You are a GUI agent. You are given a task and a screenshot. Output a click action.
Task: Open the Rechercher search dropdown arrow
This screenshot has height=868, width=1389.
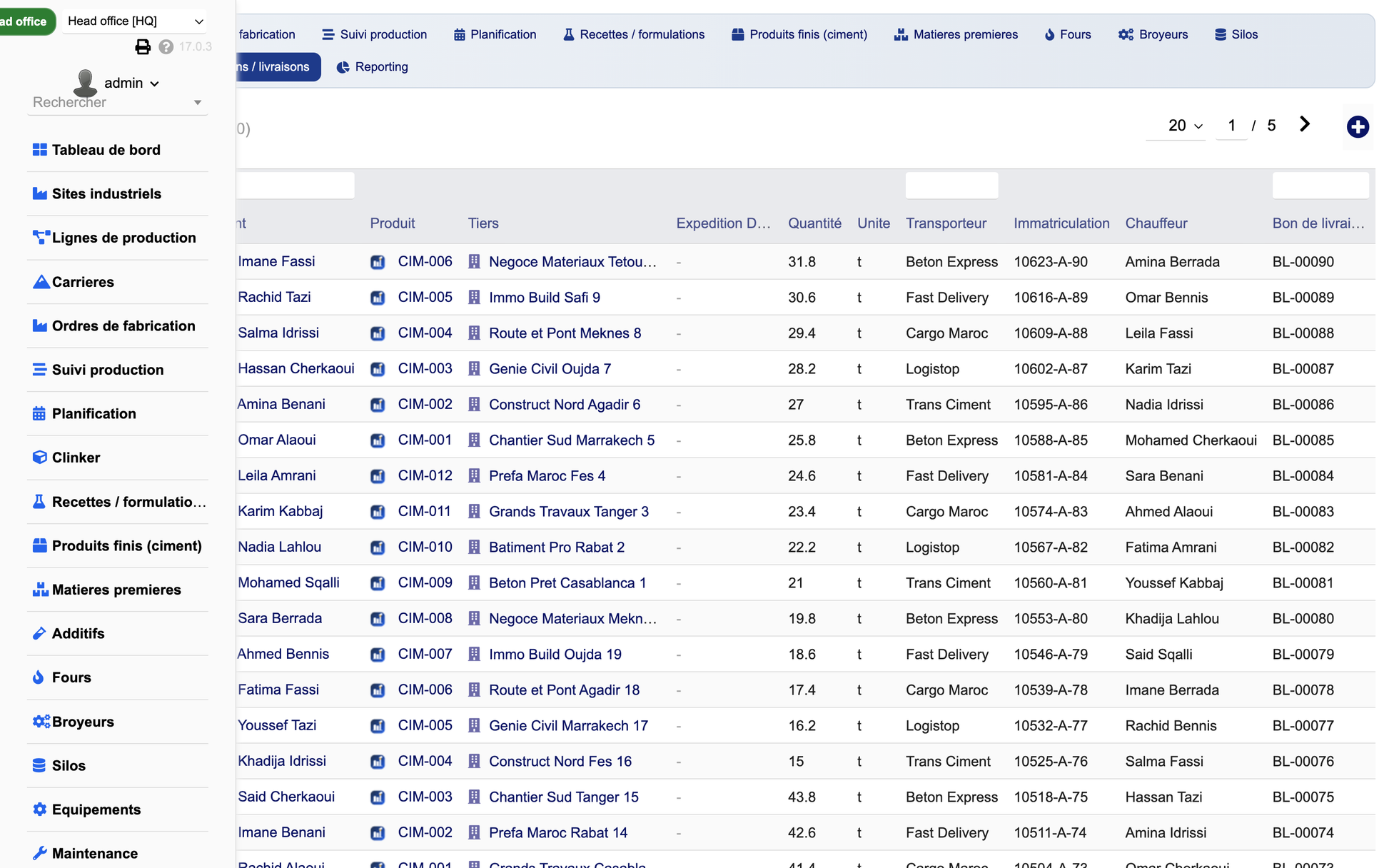[198, 103]
